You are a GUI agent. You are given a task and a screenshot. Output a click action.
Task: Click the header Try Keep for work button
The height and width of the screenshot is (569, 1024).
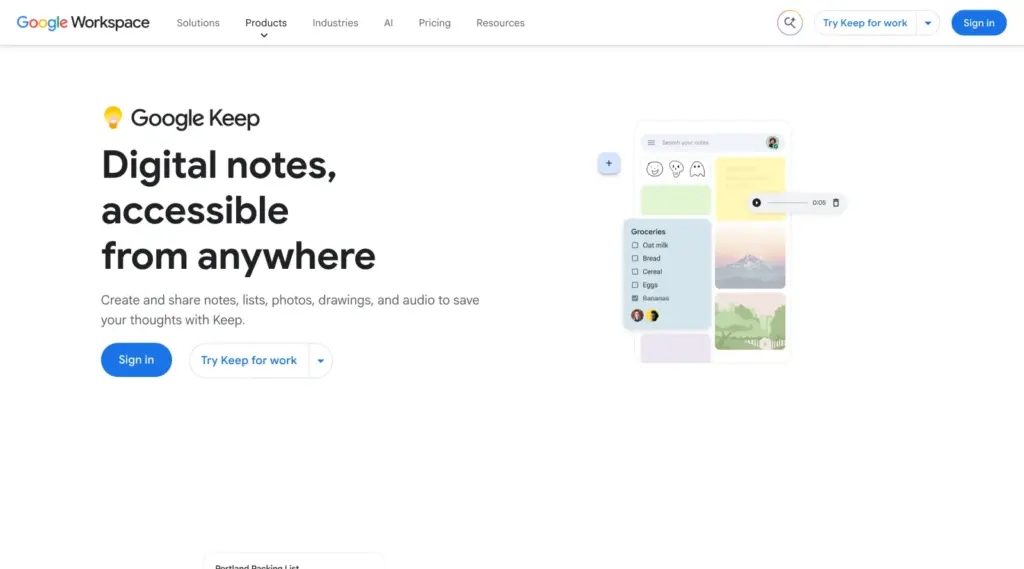click(x=865, y=23)
